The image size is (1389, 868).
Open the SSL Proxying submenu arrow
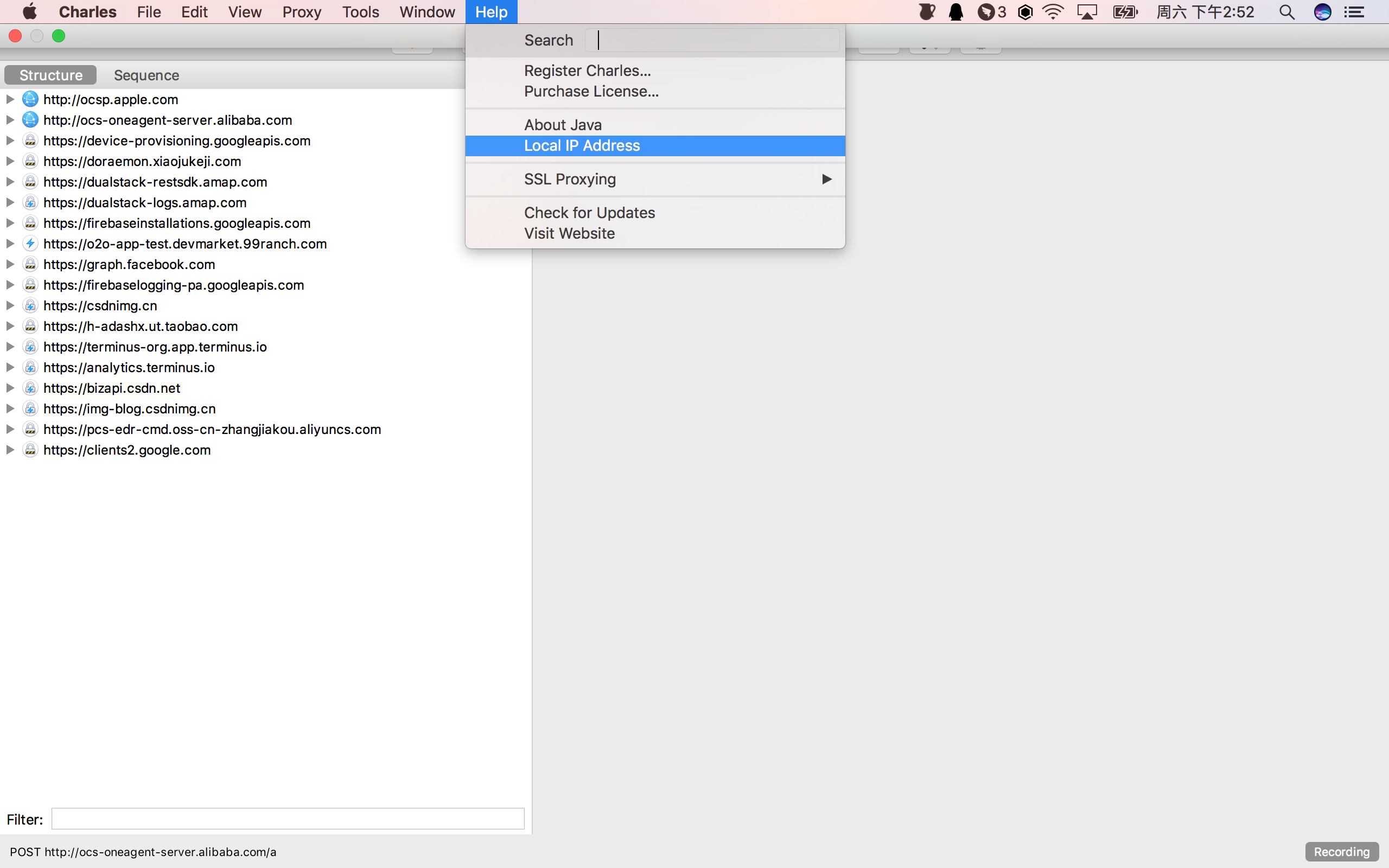(826, 179)
